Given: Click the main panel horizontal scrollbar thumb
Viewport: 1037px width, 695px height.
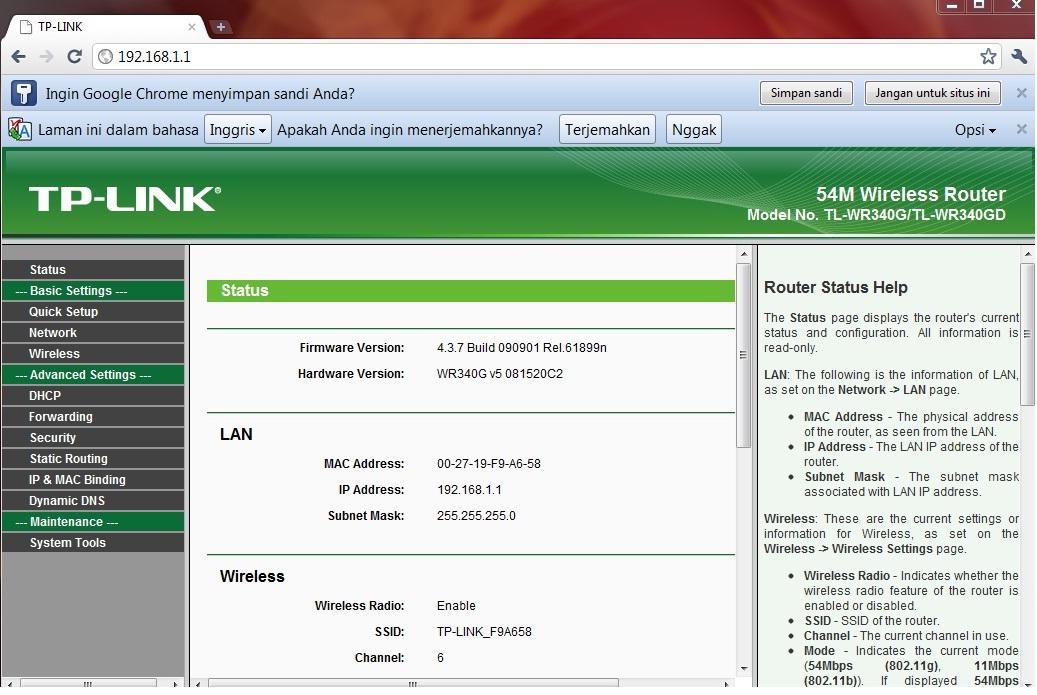Looking at the screenshot, I should pos(412,683).
